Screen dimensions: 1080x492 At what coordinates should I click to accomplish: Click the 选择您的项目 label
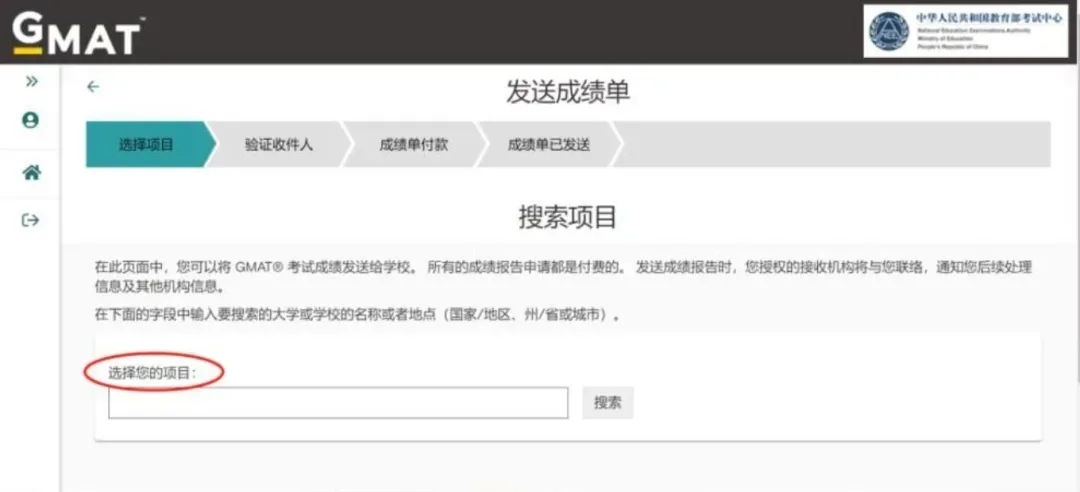153,373
